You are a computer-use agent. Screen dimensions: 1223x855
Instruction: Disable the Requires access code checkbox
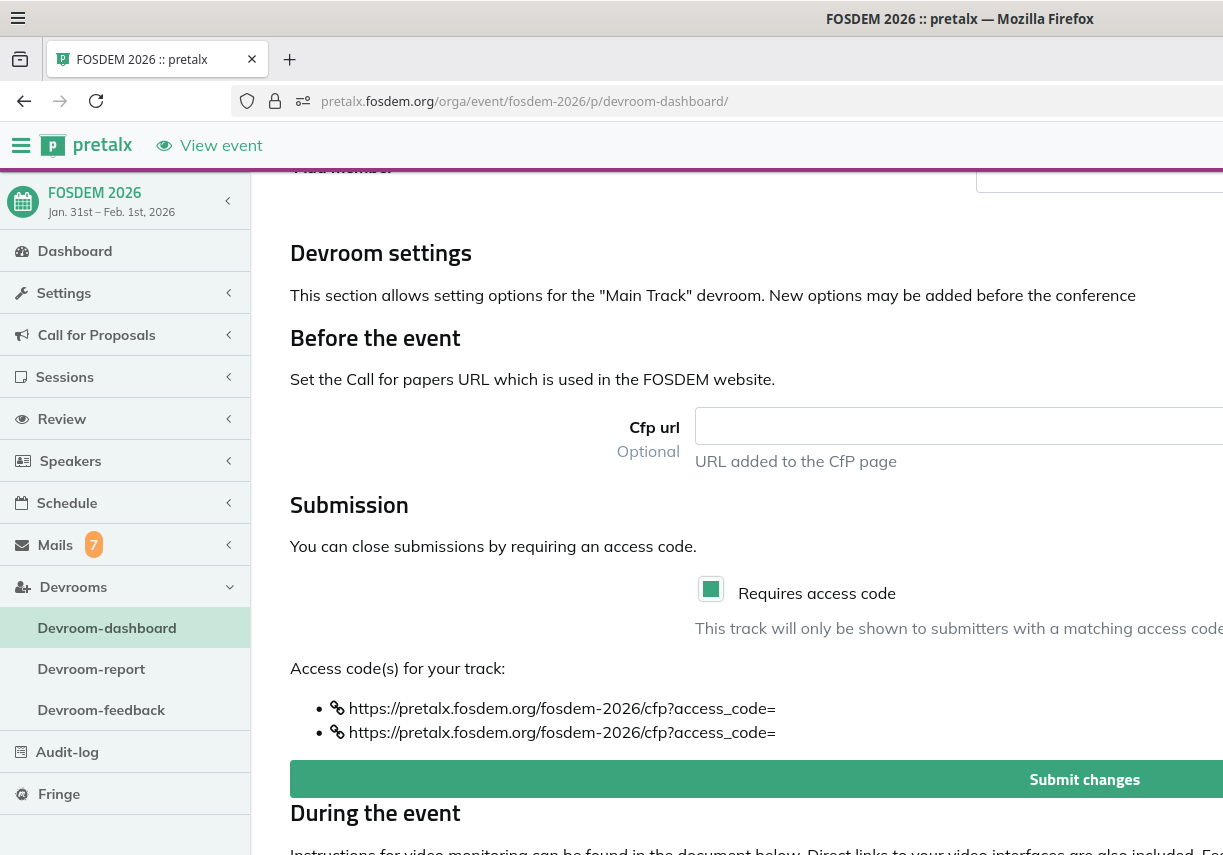(710, 589)
